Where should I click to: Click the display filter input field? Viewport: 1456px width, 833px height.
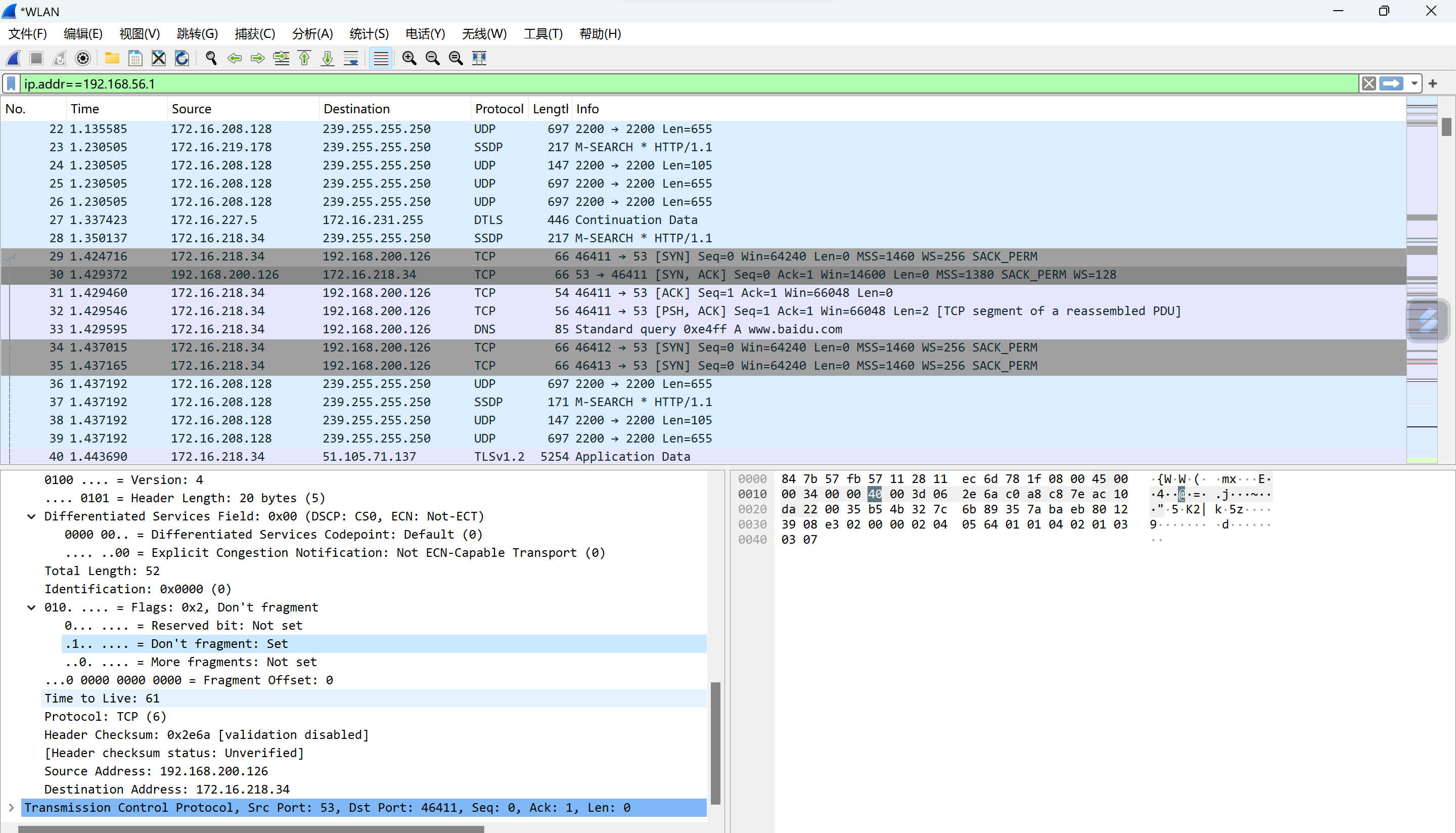click(x=689, y=83)
